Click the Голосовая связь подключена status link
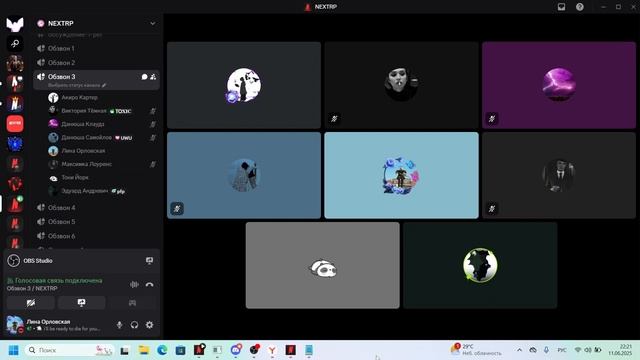Viewport: 640px width, 360px height. (x=58, y=280)
